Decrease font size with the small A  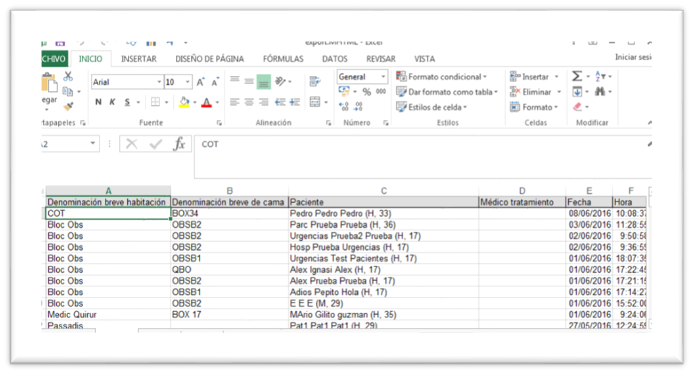coord(215,82)
